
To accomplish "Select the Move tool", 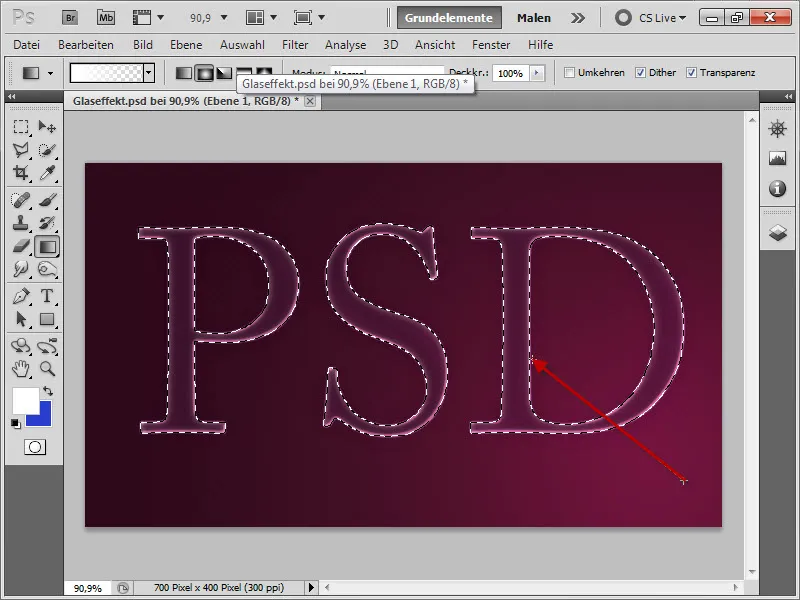I will click(47, 127).
